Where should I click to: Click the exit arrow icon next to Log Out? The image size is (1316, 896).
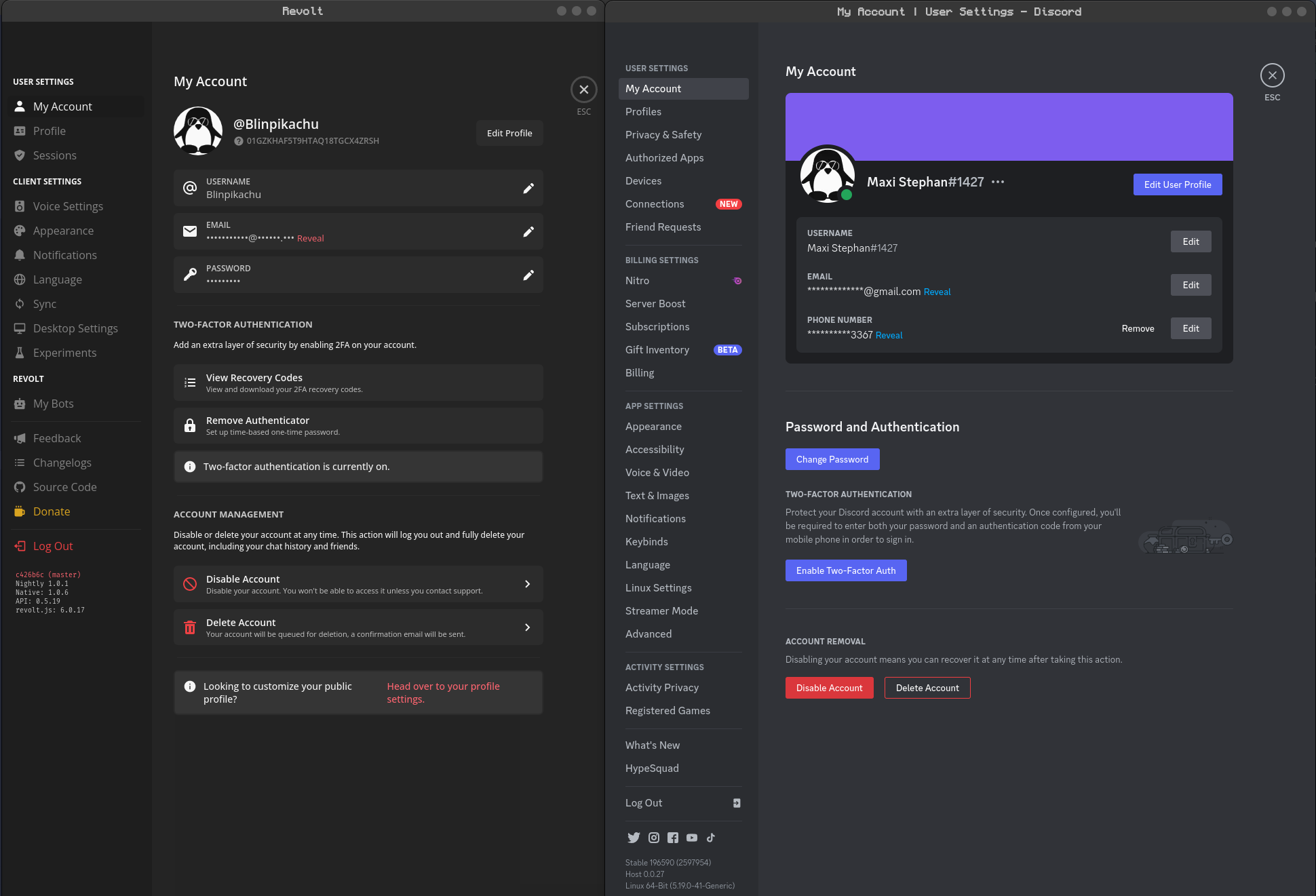pos(737,802)
